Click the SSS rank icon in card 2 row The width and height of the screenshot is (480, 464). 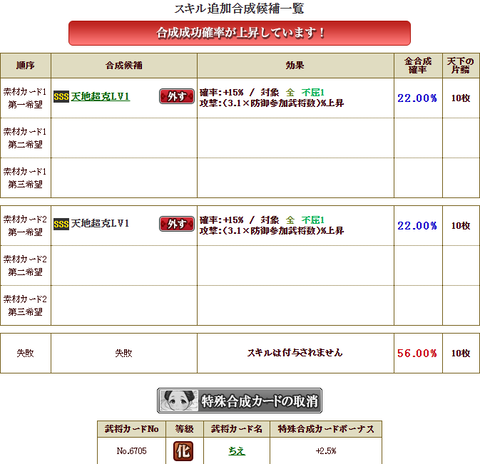coord(61,224)
